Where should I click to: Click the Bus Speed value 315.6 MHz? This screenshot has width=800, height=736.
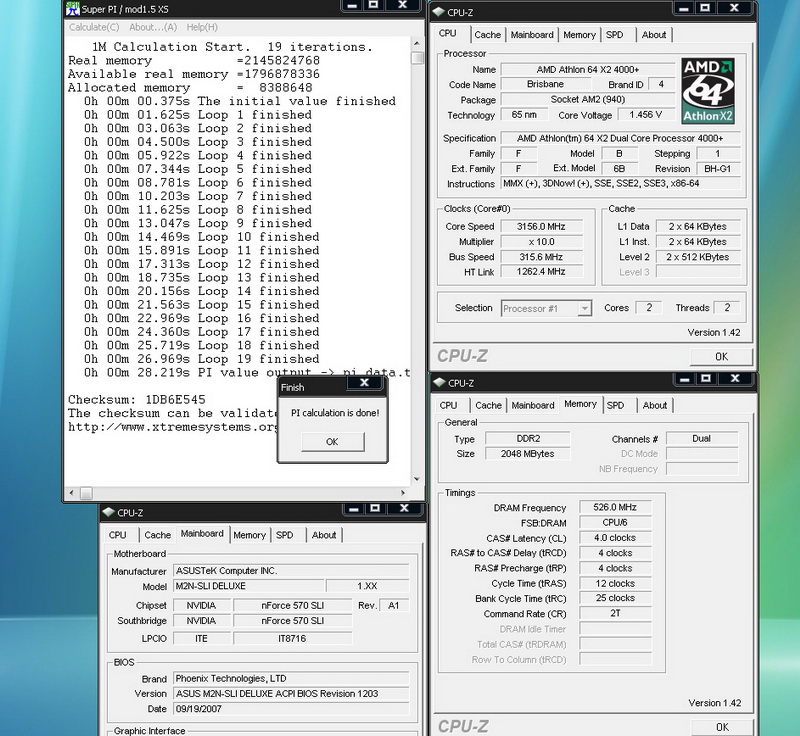point(541,257)
